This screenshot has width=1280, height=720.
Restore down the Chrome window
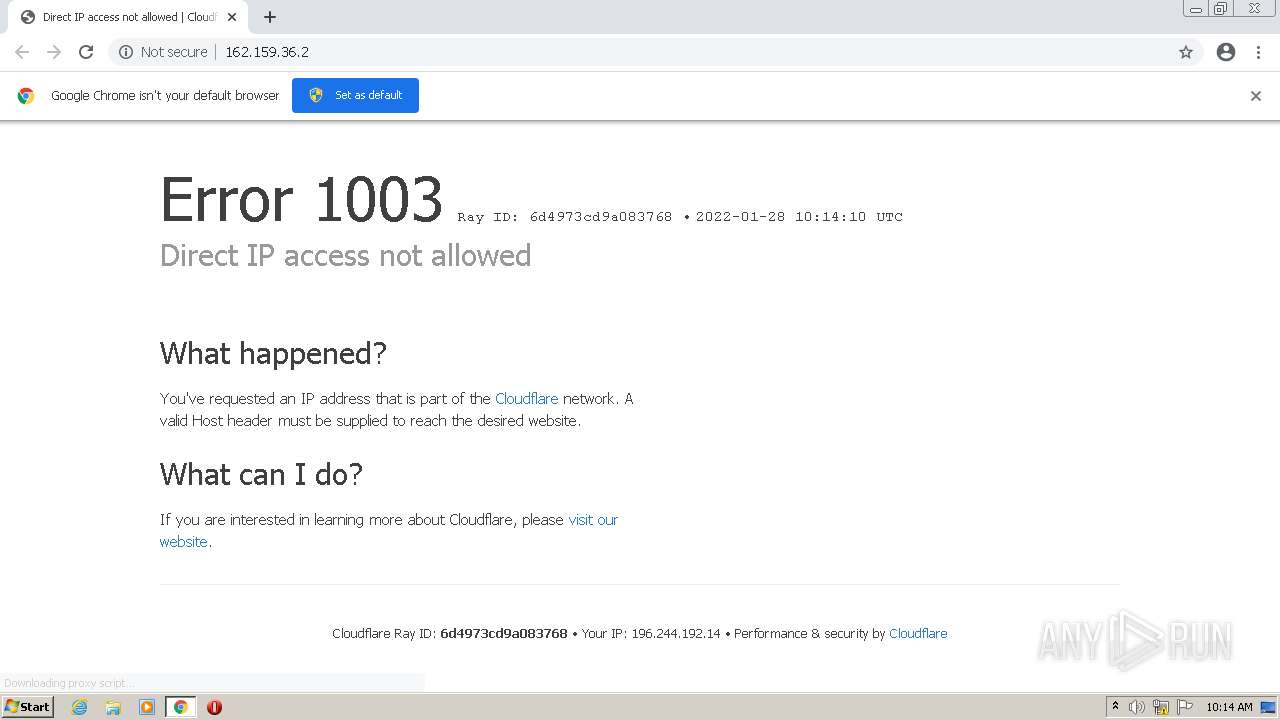[1221, 9]
